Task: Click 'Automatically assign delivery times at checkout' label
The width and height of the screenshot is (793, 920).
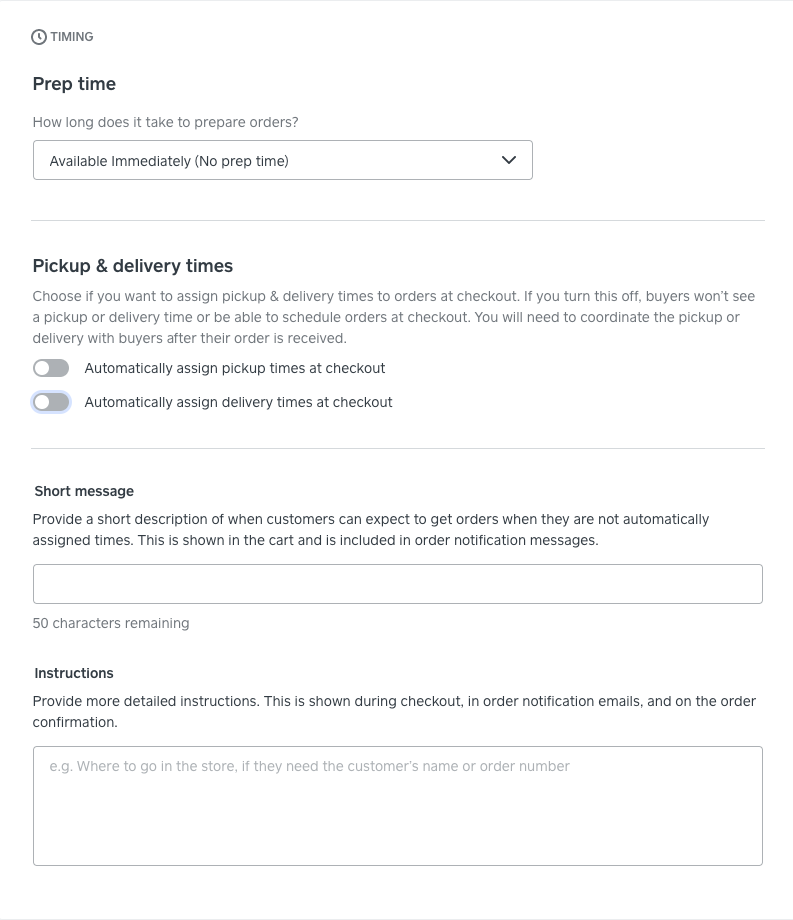Action: (x=238, y=402)
